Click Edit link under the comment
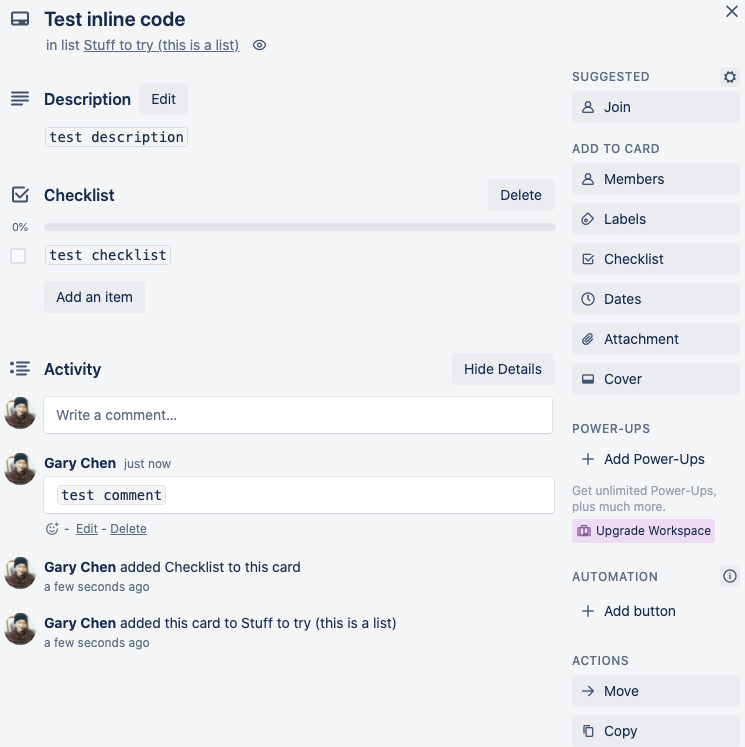Viewport: 745px width, 747px height. coord(87,529)
